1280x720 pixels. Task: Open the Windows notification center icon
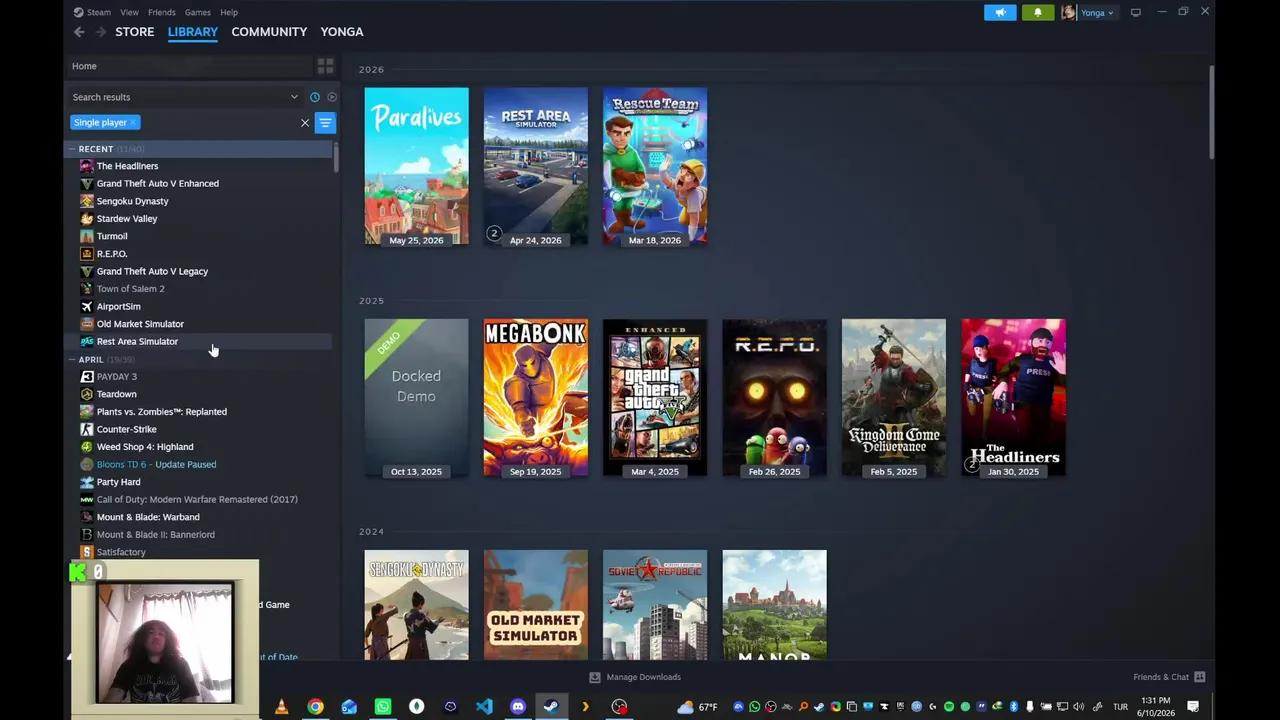click(x=1193, y=707)
